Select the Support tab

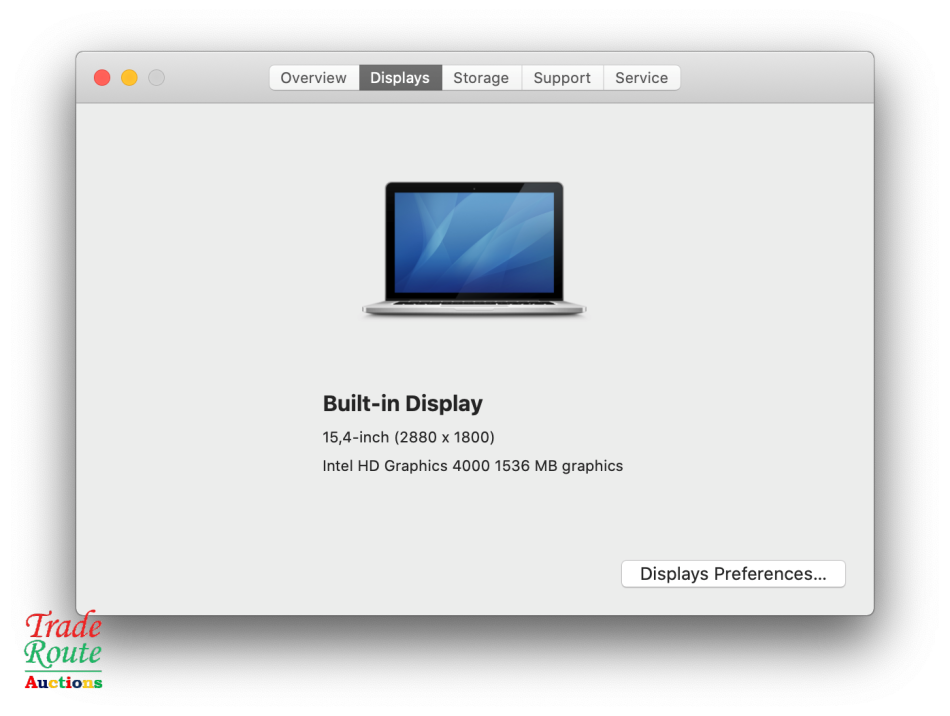[562, 77]
